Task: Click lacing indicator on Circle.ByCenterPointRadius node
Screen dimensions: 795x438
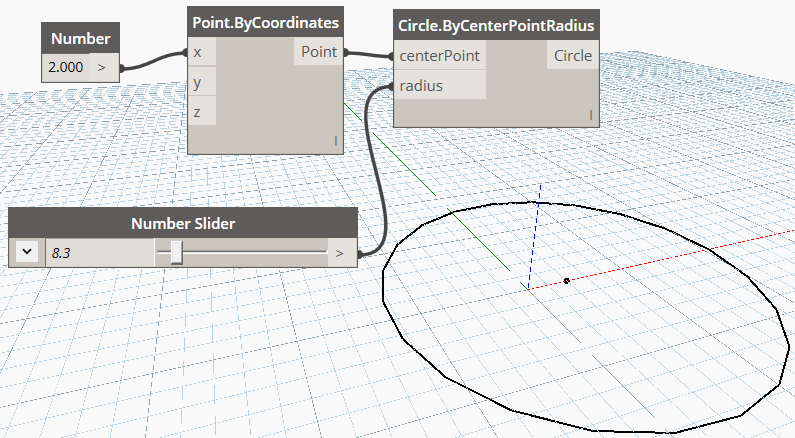Action: [591, 115]
